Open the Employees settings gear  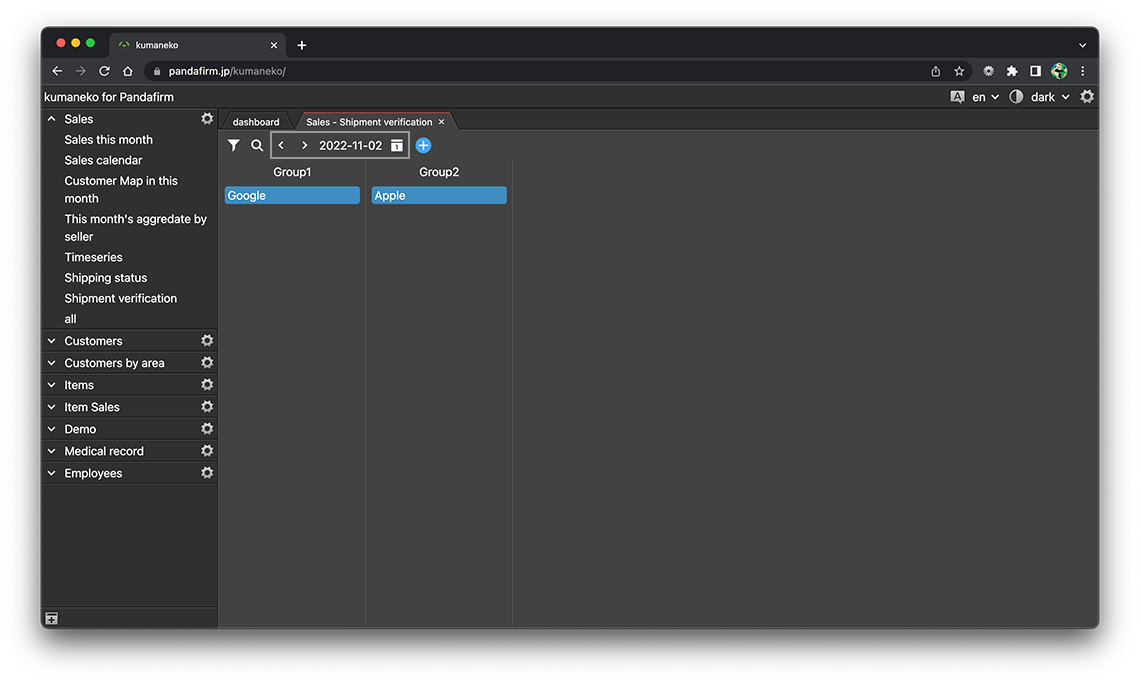[207, 473]
